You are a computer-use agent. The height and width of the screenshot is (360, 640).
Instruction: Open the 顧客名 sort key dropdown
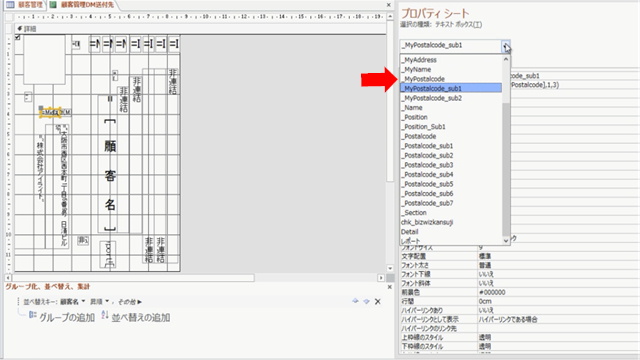coord(83,302)
